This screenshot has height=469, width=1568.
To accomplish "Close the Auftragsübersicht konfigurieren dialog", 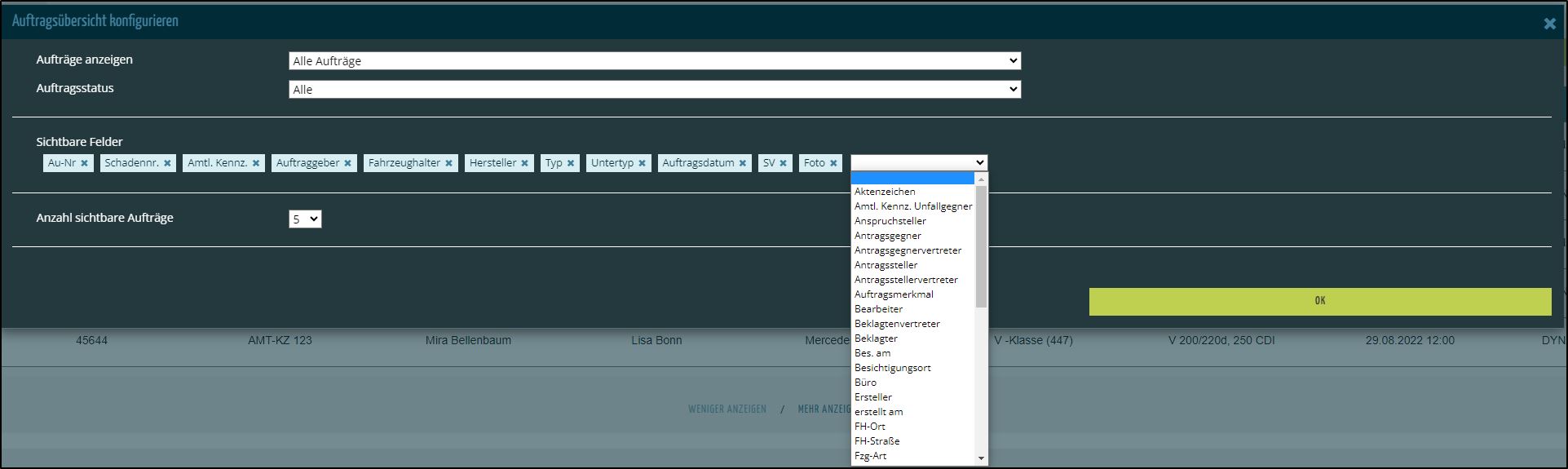I will click(x=1549, y=24).
